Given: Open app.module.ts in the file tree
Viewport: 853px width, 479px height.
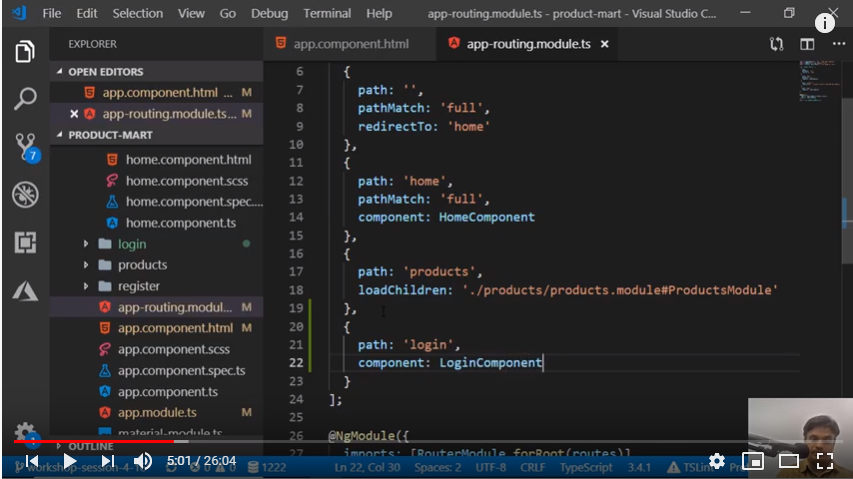Looking at the screenshot, I should 157,413.
